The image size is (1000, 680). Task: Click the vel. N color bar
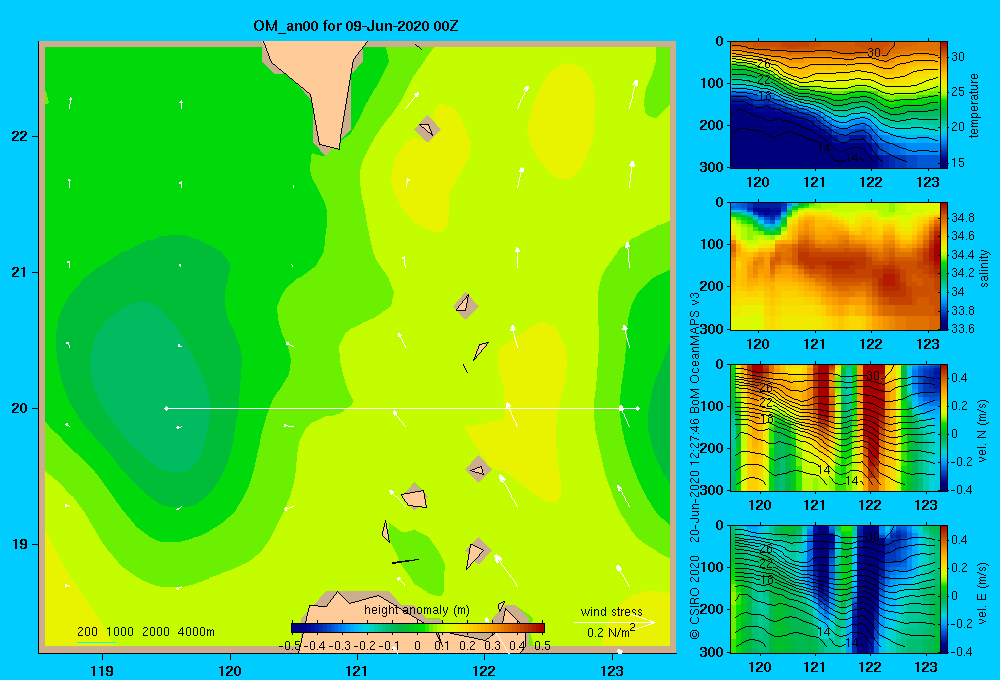pos(945,427)
